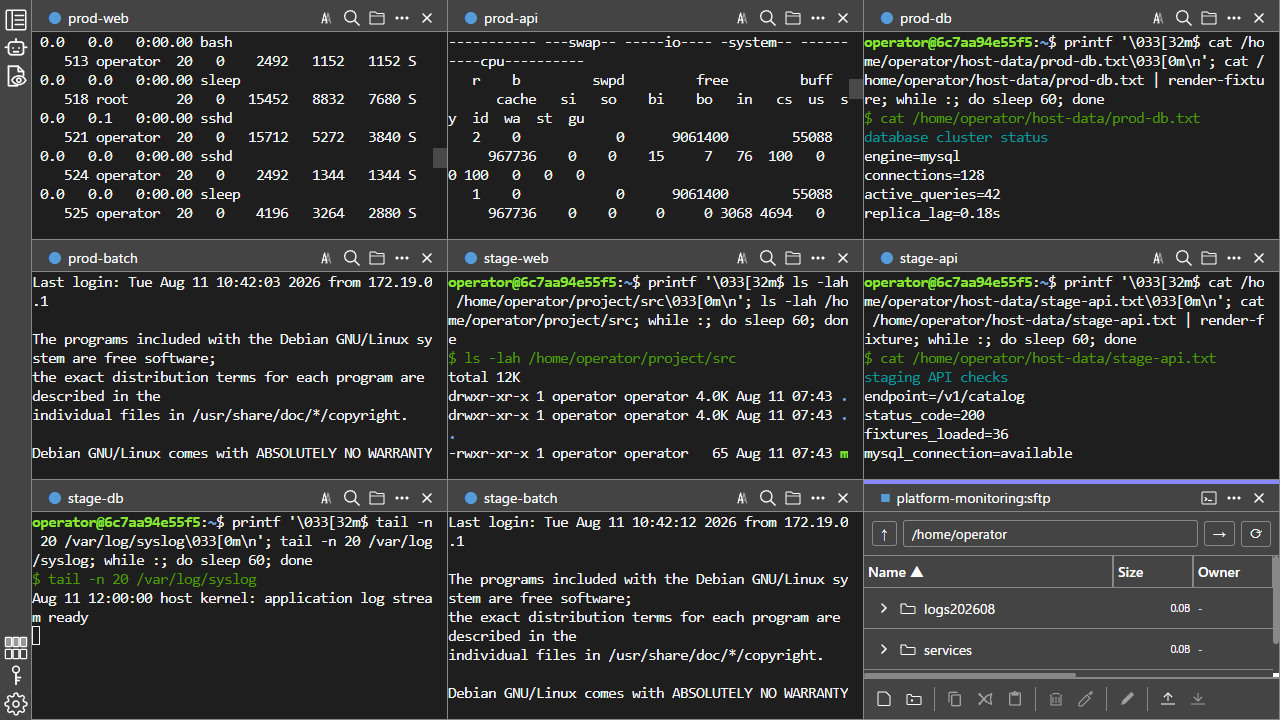The image size is (1280, 720).
Task: Sort SFTP files by Size column
Action: (1153, 572)
